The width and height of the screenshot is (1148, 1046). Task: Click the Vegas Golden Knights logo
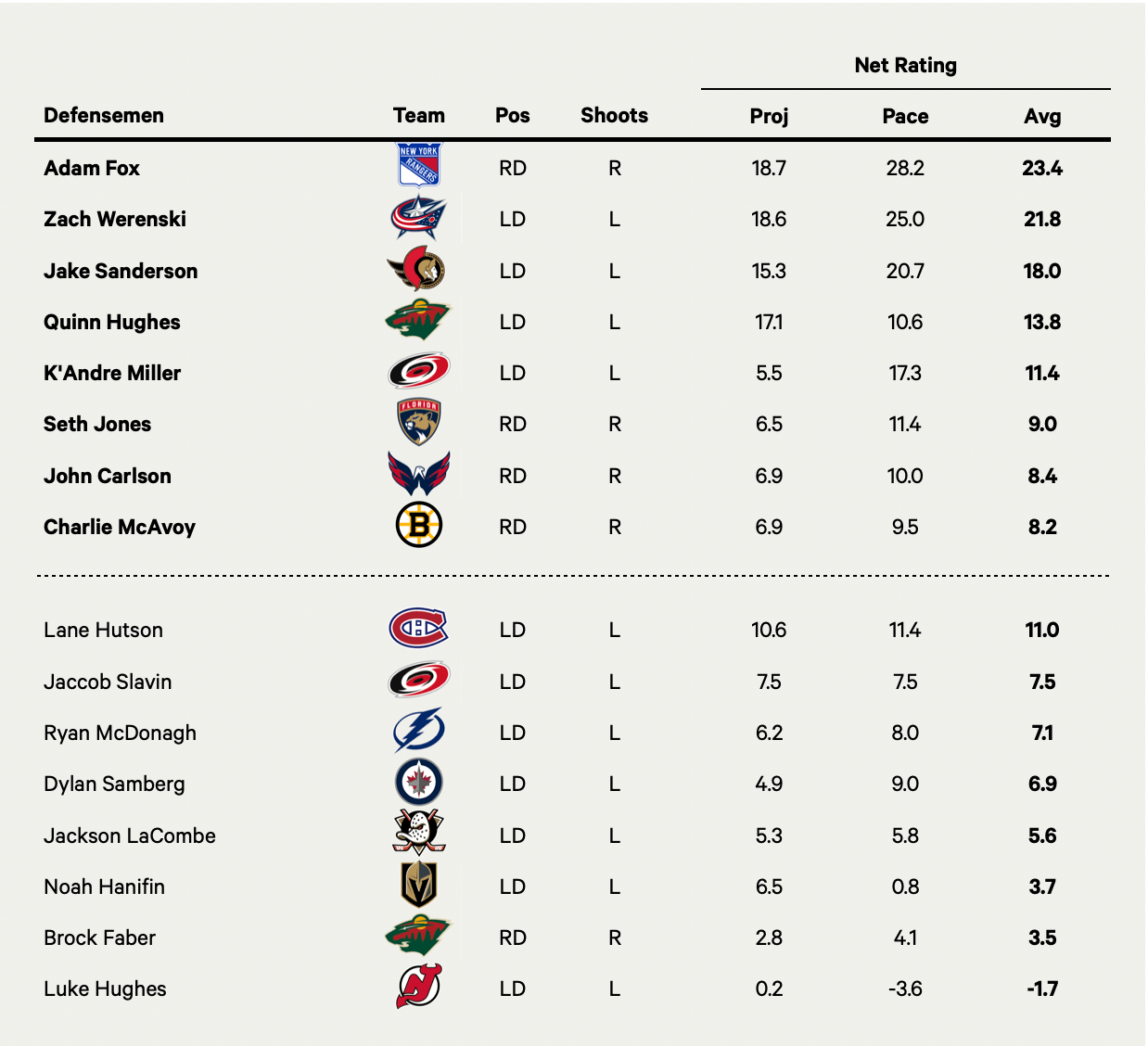tap(419, 886)
